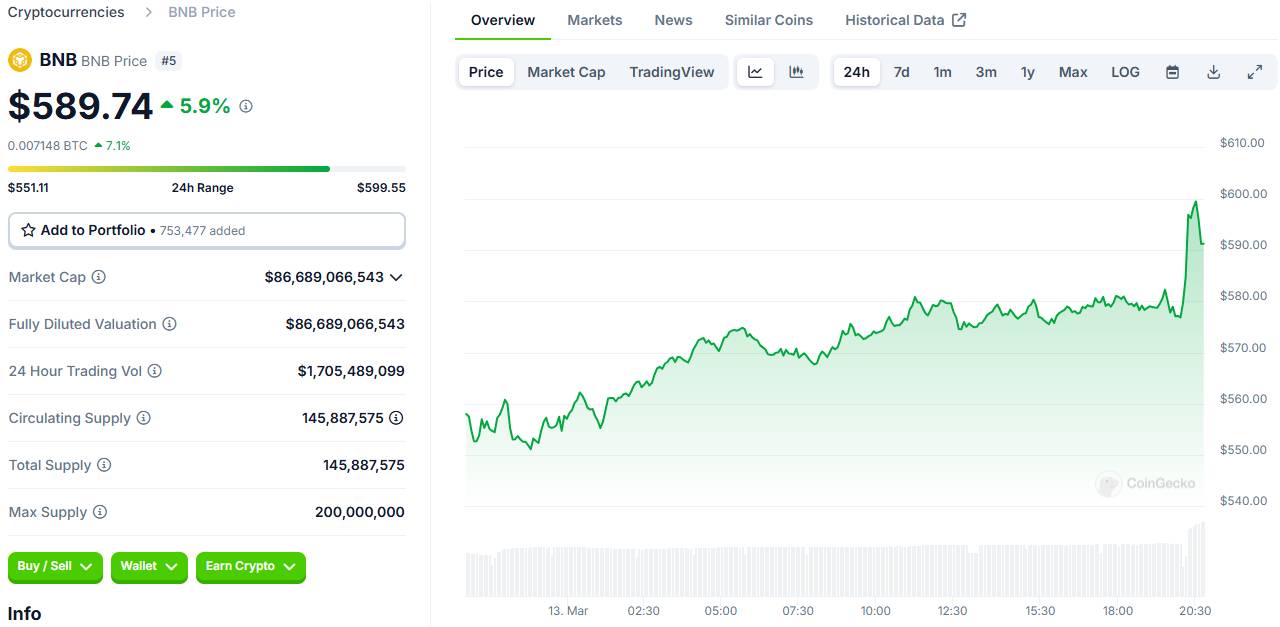Image resolution: width=1280 pixels, height=627 pixels.
Task: Click Add to Portfolio button
Action: tap(206, 230)
